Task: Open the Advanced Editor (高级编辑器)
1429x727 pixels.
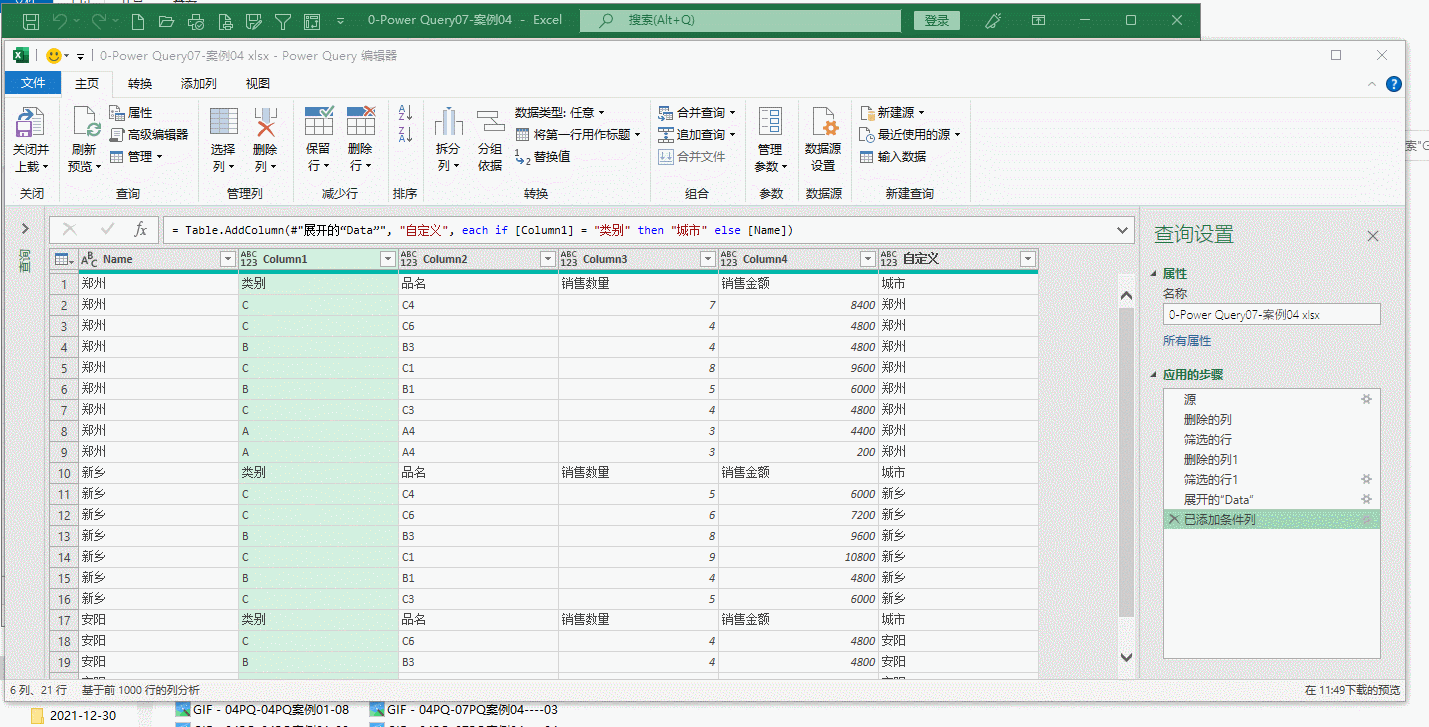Action: [148, 135]
